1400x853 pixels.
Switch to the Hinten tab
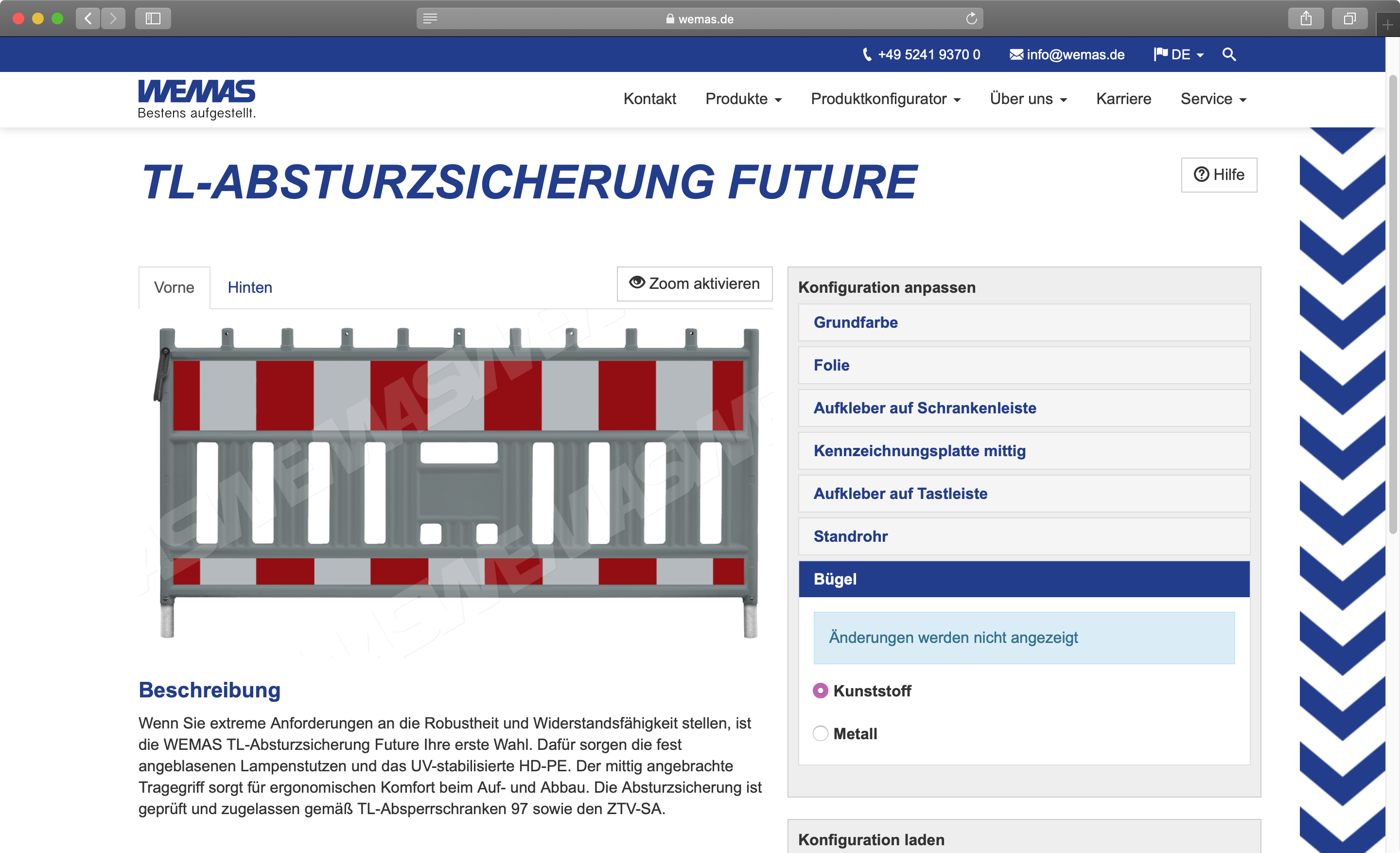(250, 287)
